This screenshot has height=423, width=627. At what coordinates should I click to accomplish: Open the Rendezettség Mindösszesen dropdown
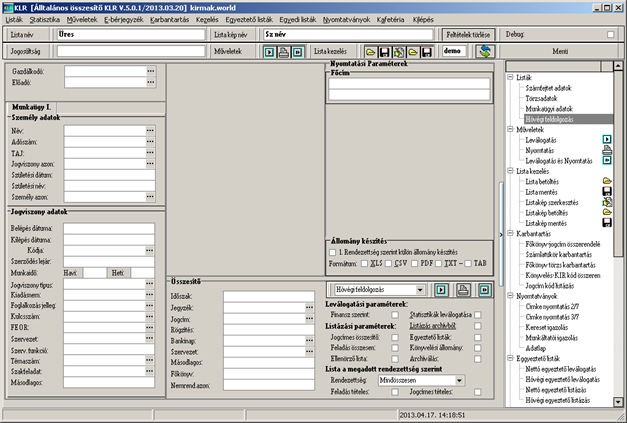459,380
